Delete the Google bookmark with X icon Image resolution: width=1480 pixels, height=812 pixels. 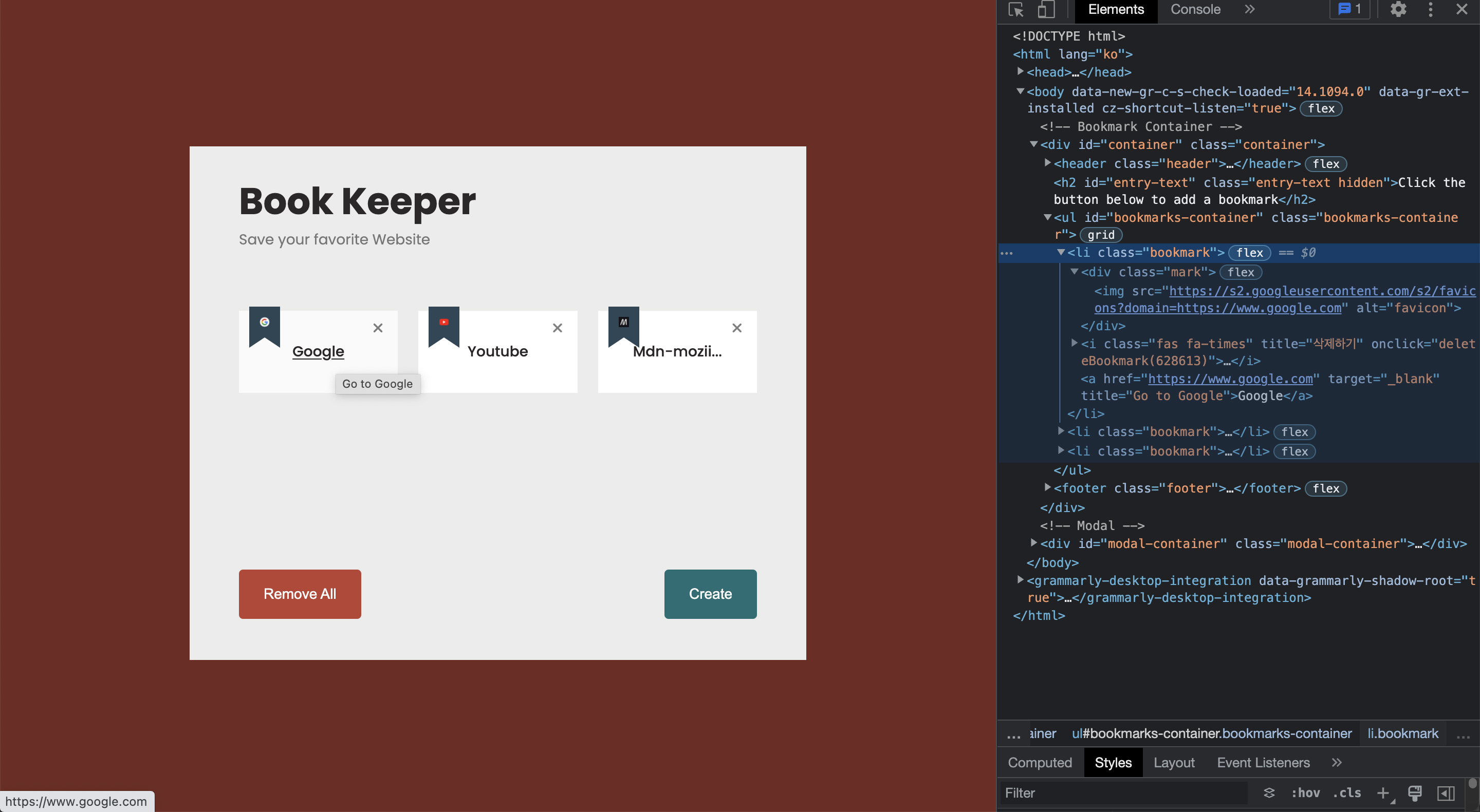coord(378,328)
